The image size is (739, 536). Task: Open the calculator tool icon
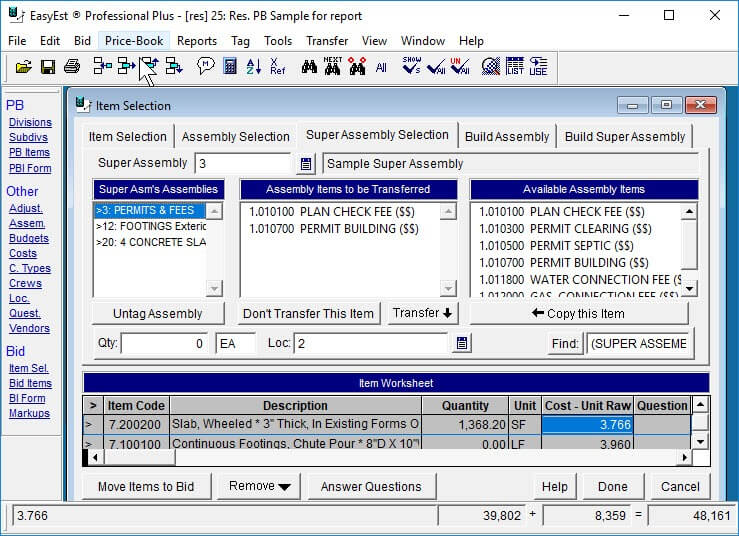[230, 66]
